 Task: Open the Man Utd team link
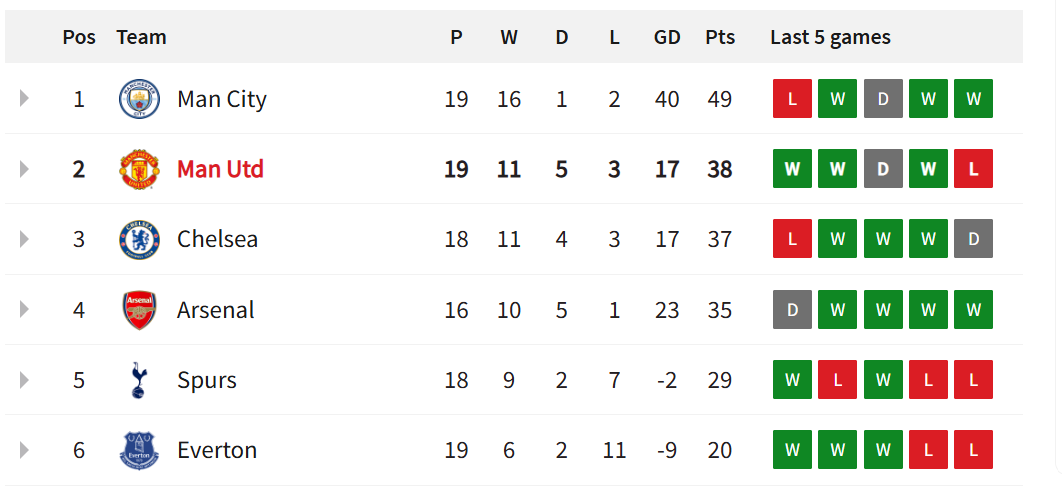click(x=220, y=169)
